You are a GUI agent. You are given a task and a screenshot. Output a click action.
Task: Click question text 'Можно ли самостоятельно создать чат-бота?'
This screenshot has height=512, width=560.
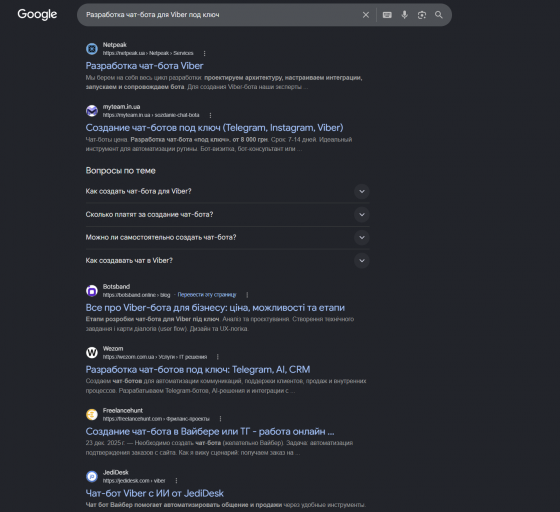click(161, 237)
